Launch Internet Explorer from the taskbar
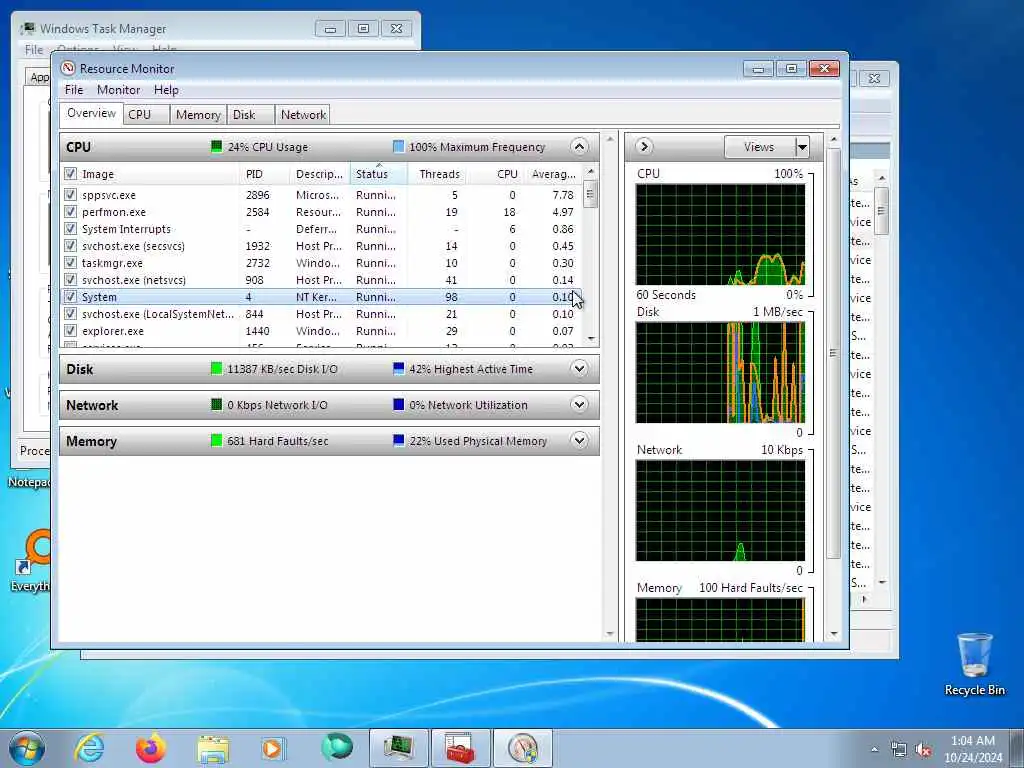This screenshot has width=1024, height=768. (89, 748)
